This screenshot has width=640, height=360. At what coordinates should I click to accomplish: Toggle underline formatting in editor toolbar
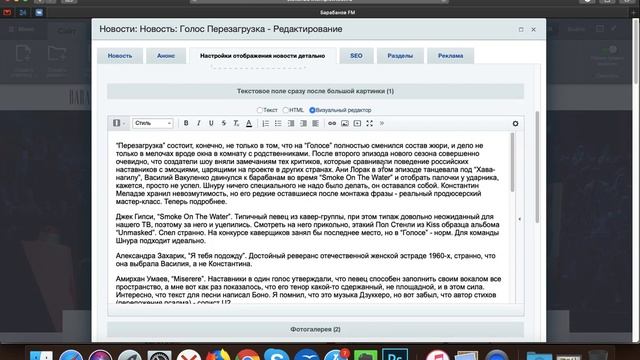click(211, 123)
